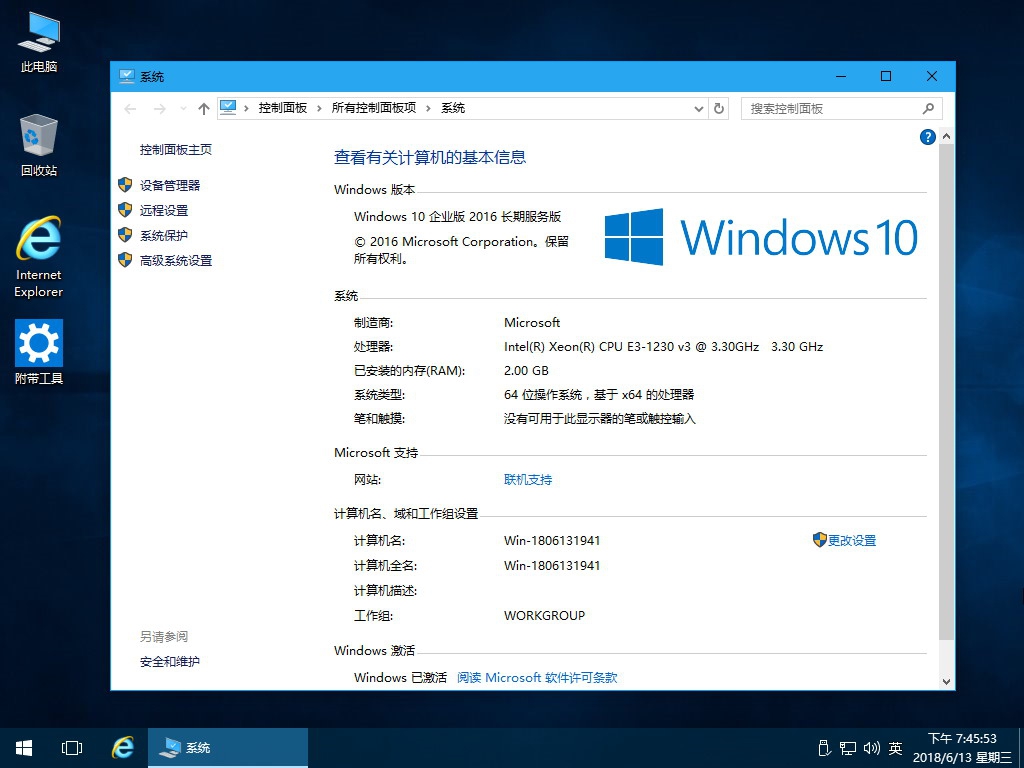Click the 没有可用于此显示器的笔或触控输入 text
Screen dimensions: 1024x768
tap(600, 419)
